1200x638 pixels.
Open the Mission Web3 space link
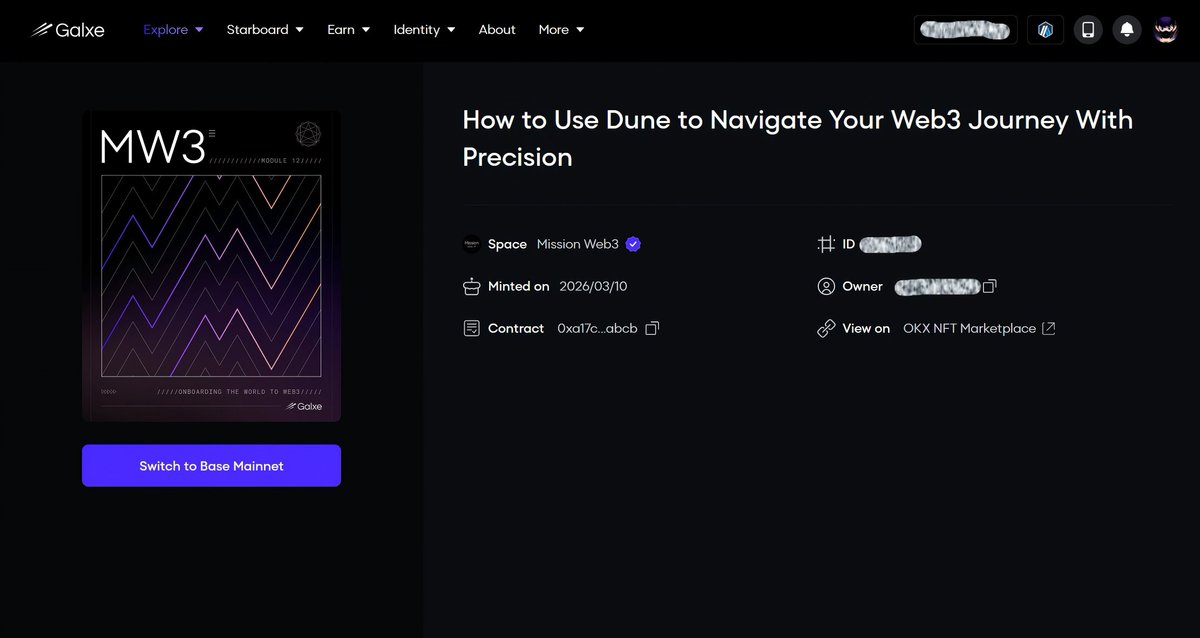(577, 244)
